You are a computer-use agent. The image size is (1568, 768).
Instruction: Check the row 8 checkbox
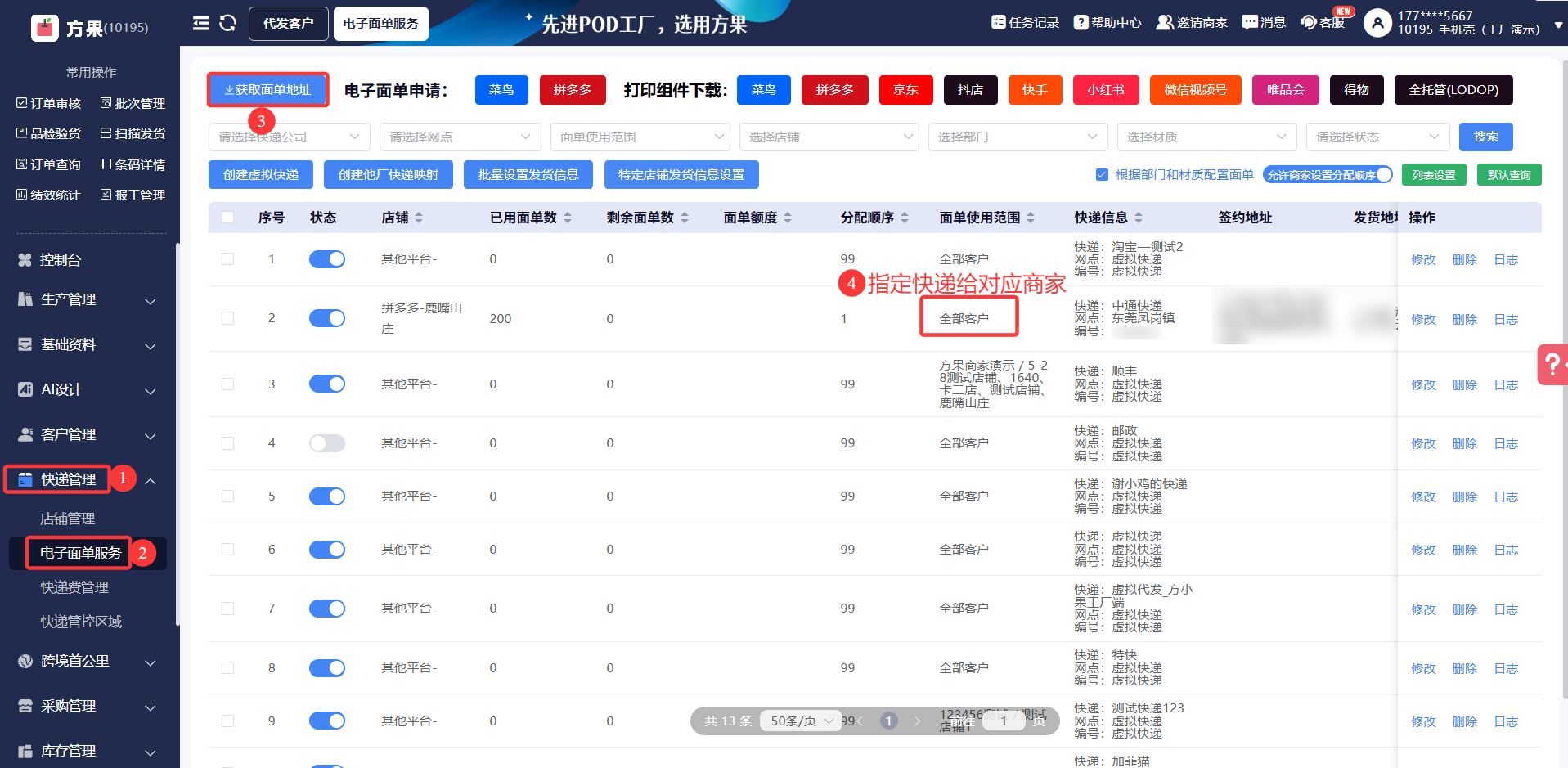pos(227,668)
